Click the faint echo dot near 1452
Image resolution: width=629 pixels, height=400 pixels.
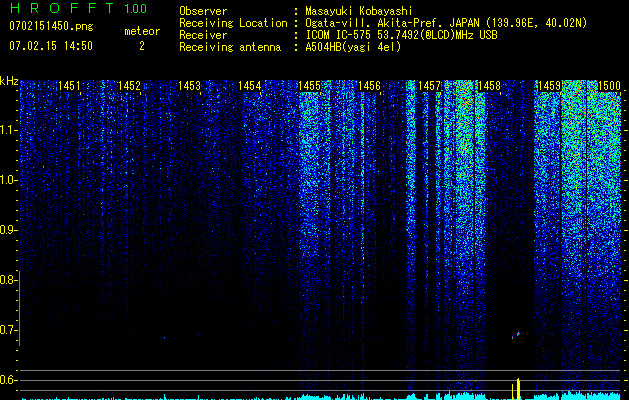[x=164, y=338]
